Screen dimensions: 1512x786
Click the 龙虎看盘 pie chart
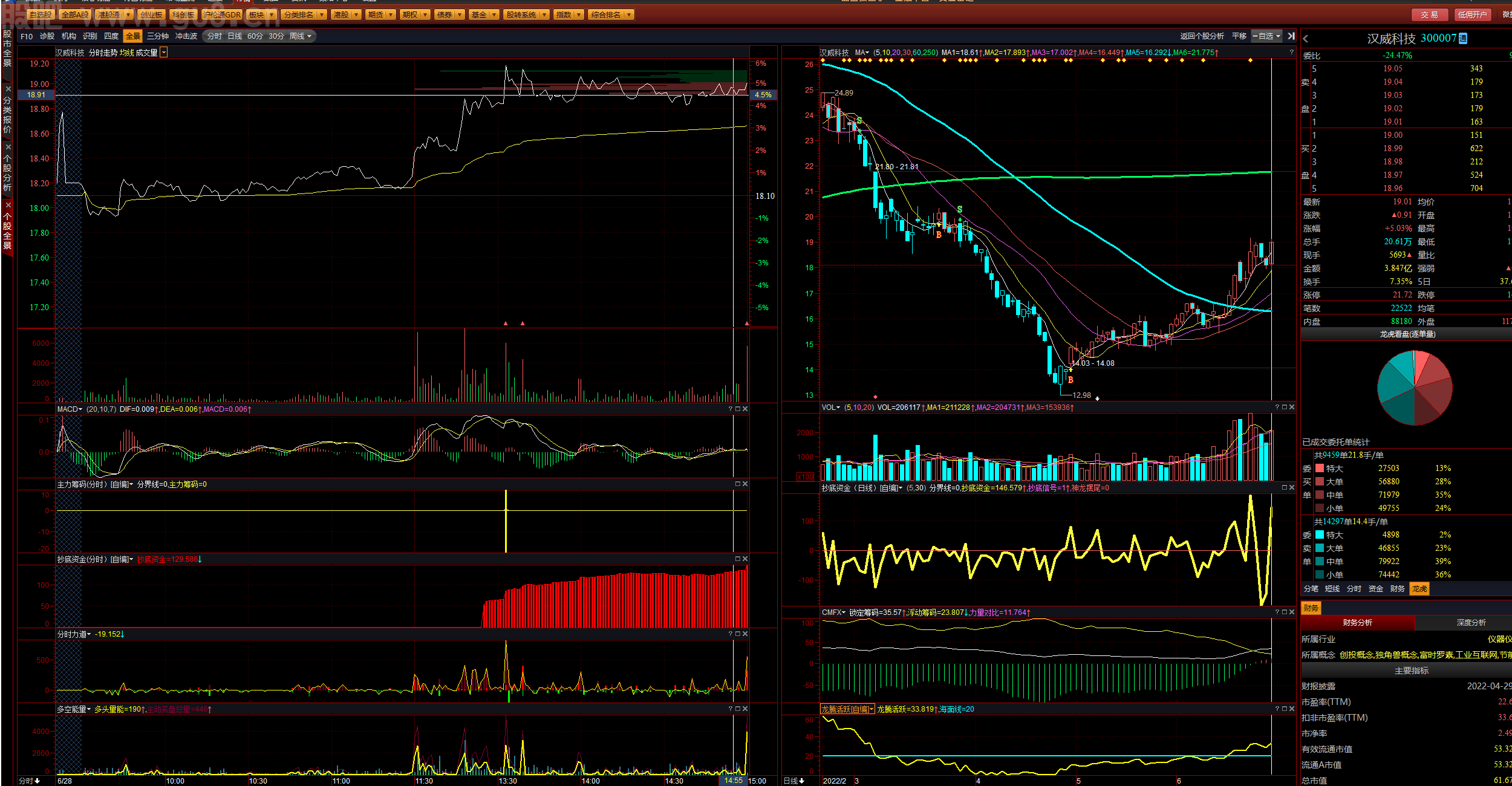coord(1415,388)
